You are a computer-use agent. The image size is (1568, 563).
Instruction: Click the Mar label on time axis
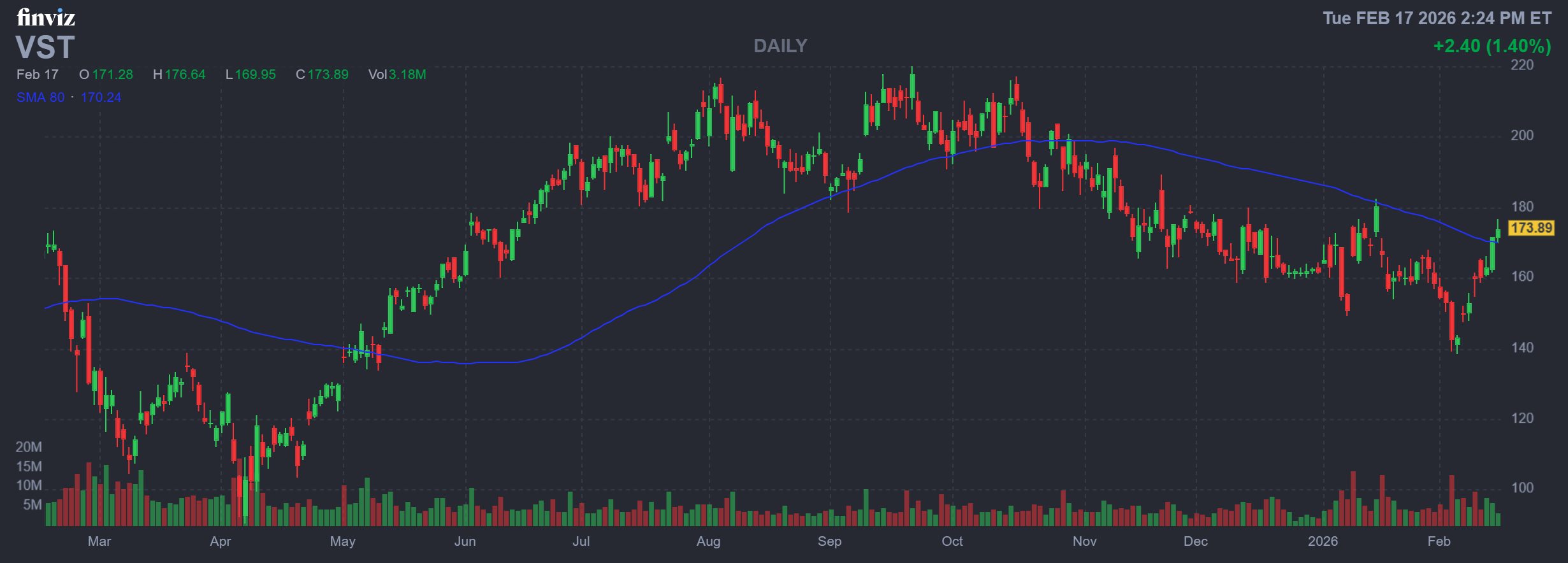pos(99,541)
